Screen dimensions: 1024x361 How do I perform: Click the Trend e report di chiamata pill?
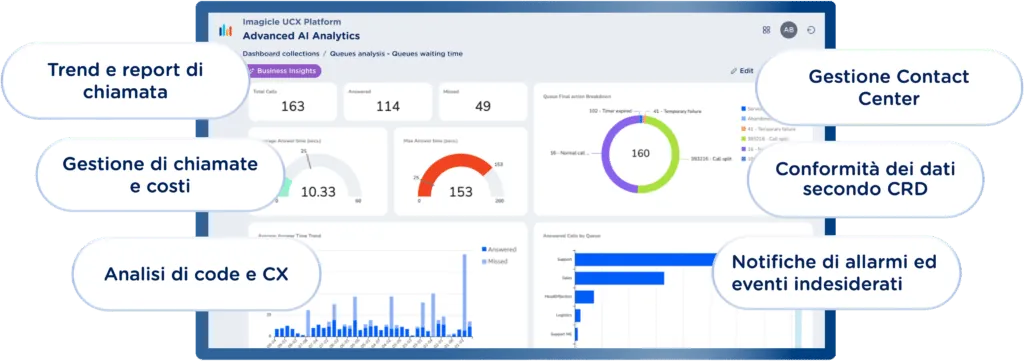pos(125,81)
